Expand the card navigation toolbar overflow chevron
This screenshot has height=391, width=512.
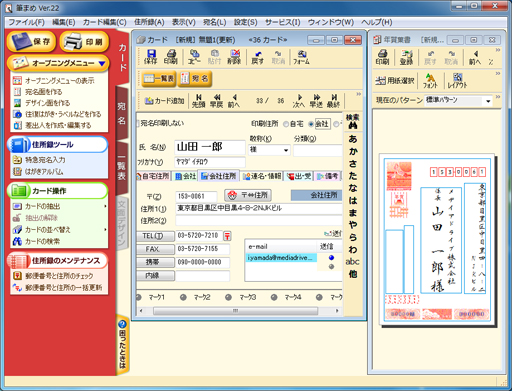coord(359,94)
